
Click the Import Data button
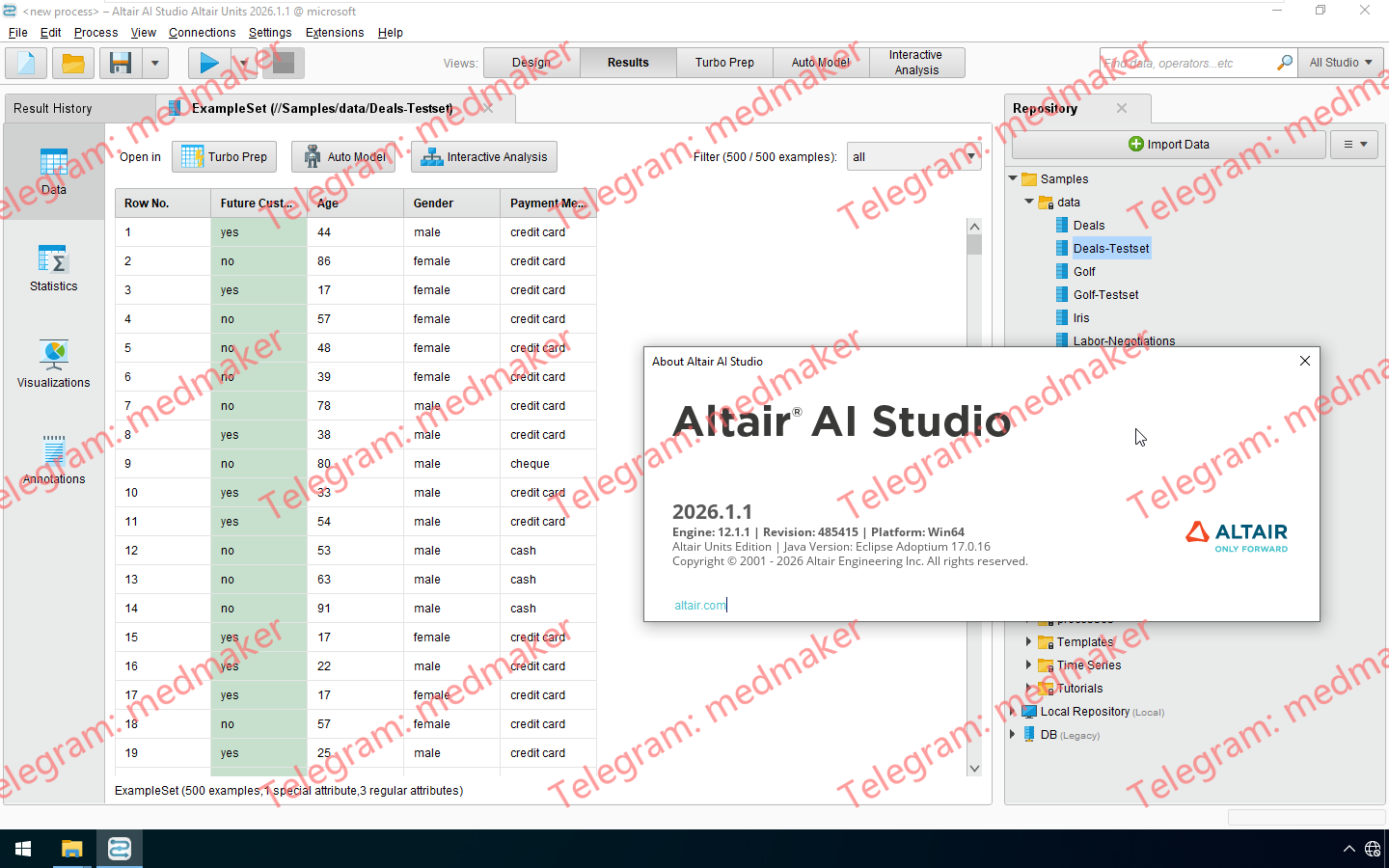click(x=1169, y=145)
